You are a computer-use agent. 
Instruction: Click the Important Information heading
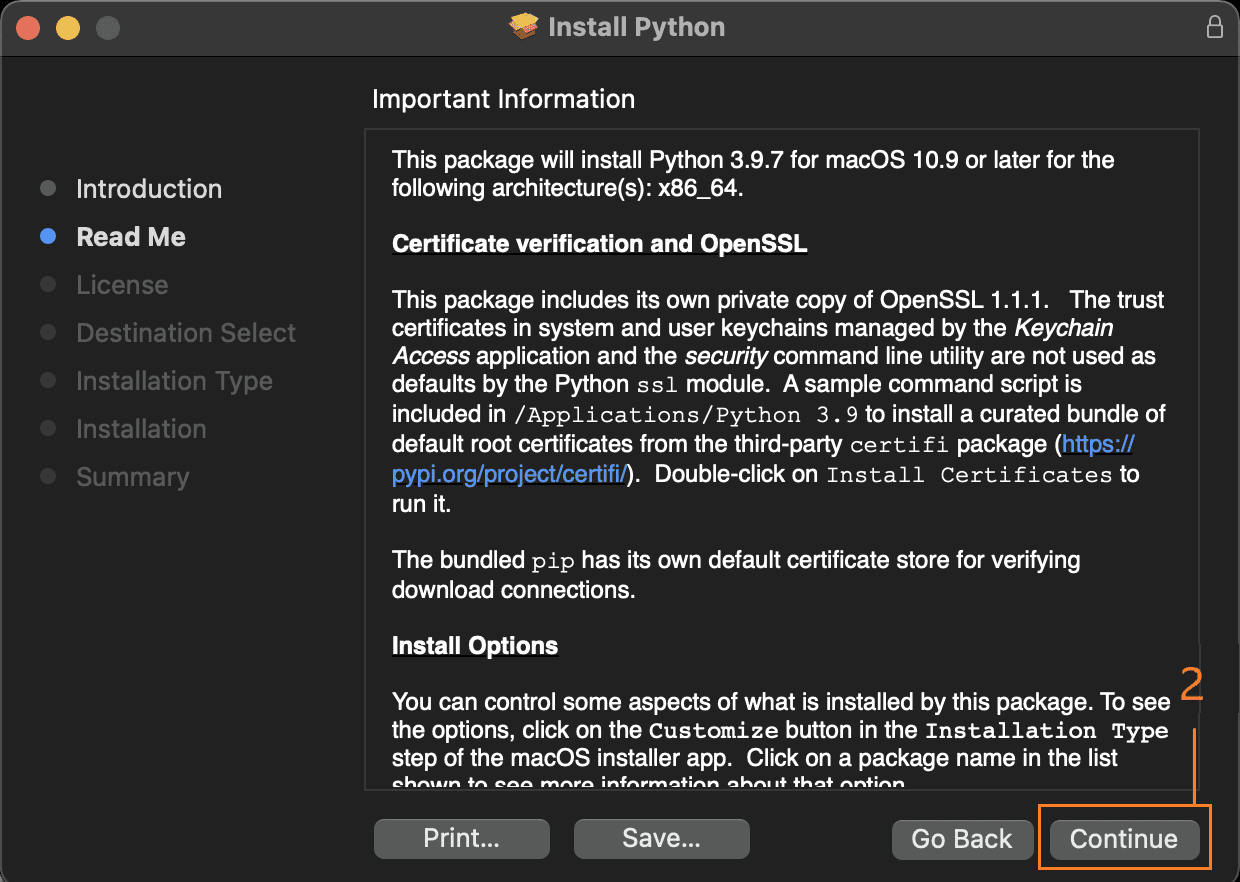[x=503, y=99]
